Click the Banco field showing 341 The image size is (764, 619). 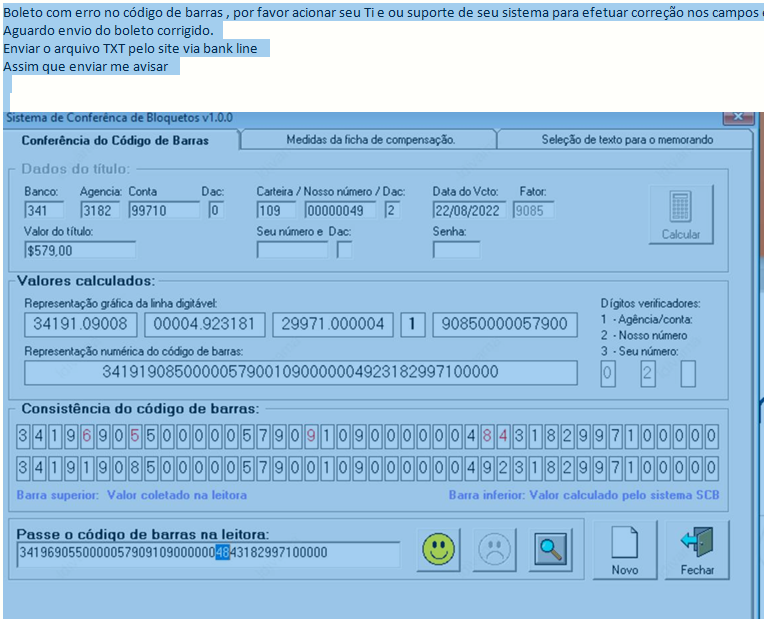pos(44,211)
